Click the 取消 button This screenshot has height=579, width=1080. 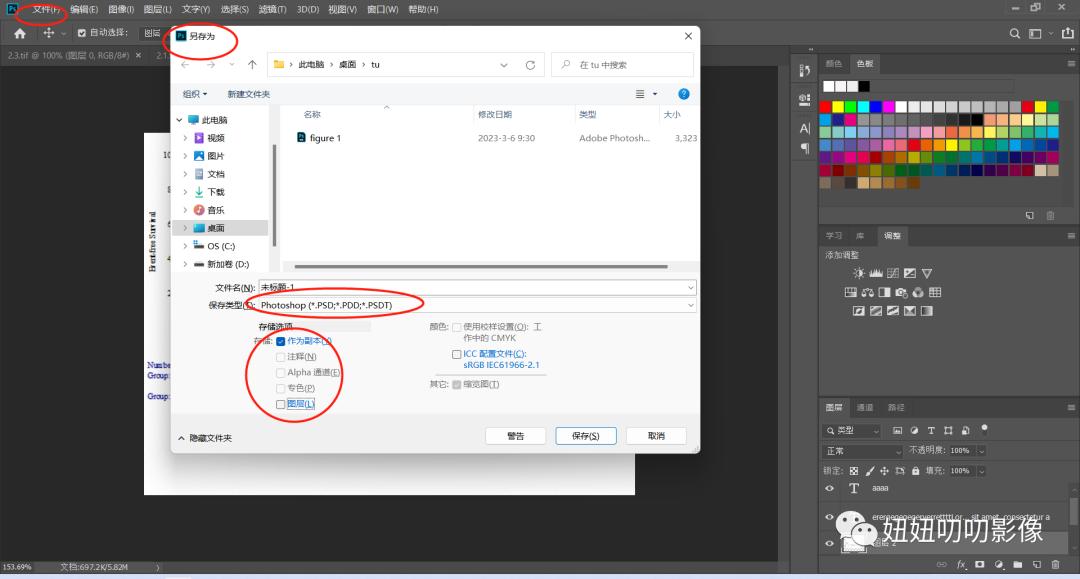tap(656, 436)
